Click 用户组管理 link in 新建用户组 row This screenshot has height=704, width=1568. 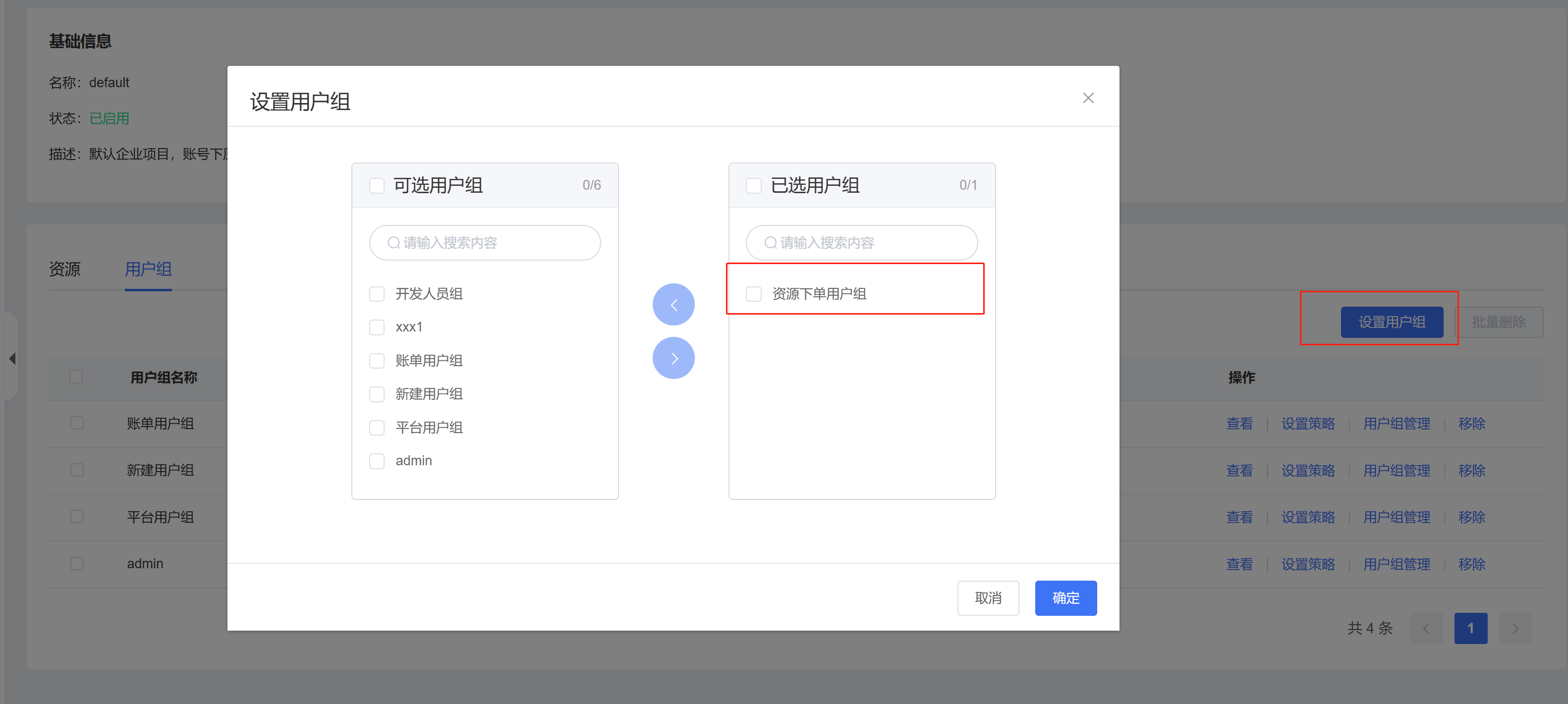click(x=1397, y=470)
